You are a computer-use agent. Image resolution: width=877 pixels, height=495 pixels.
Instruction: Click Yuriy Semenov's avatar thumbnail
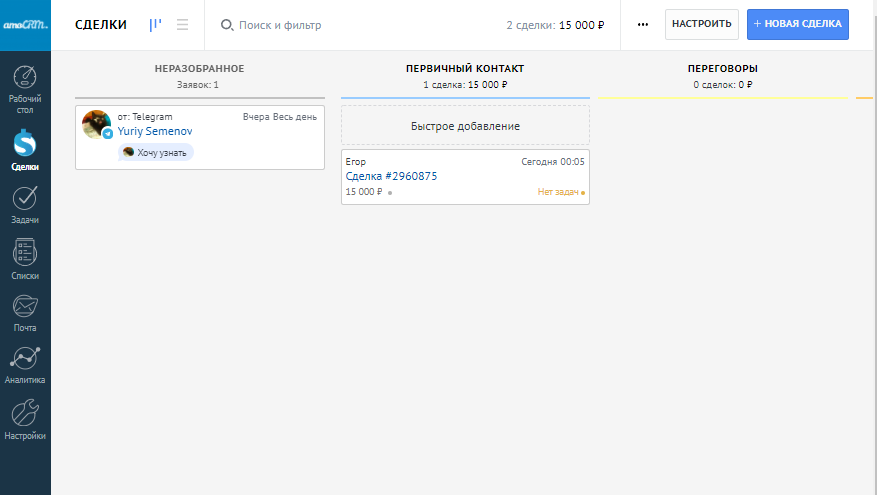click(96, 125)
